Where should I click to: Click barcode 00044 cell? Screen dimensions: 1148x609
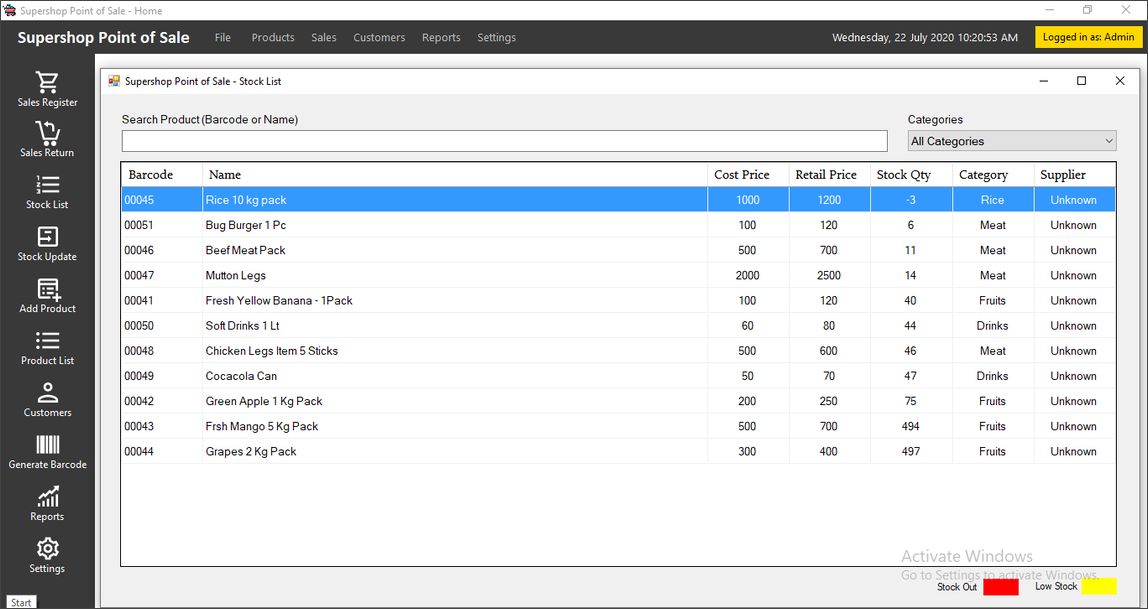162,452
